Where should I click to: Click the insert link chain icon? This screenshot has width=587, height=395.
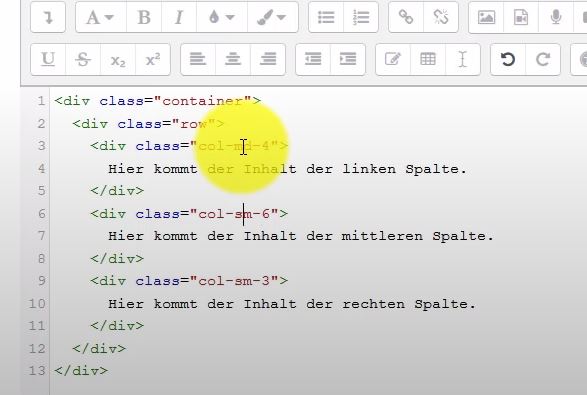click(x=406, y=17)
